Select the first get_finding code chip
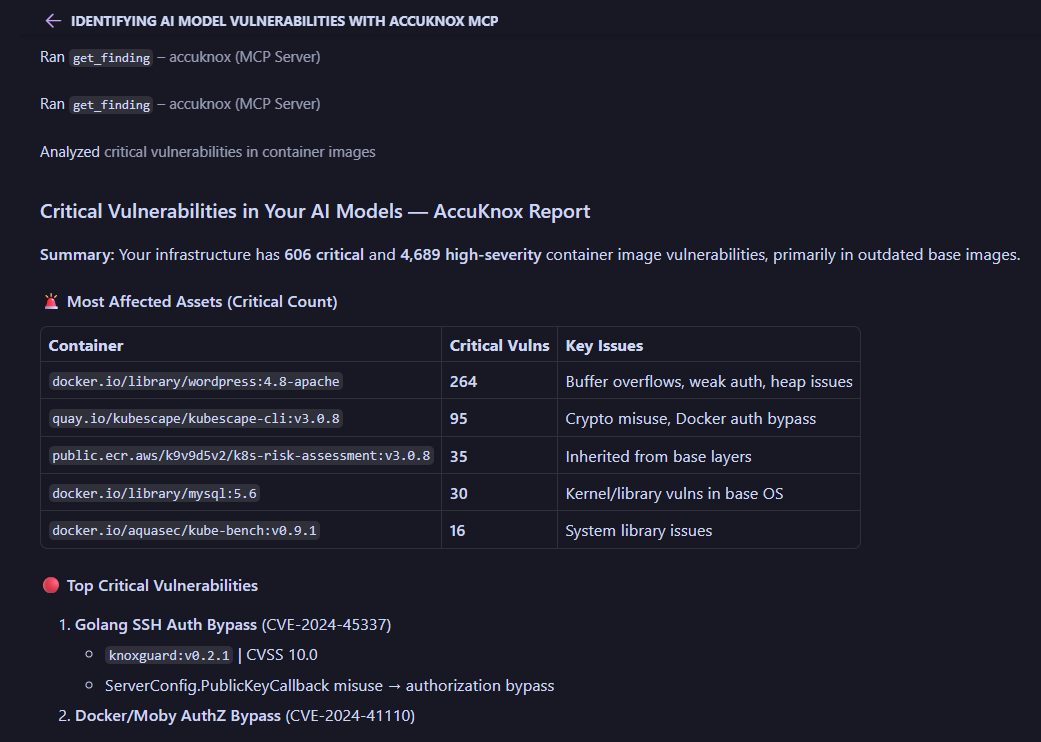 click(110, 58)
